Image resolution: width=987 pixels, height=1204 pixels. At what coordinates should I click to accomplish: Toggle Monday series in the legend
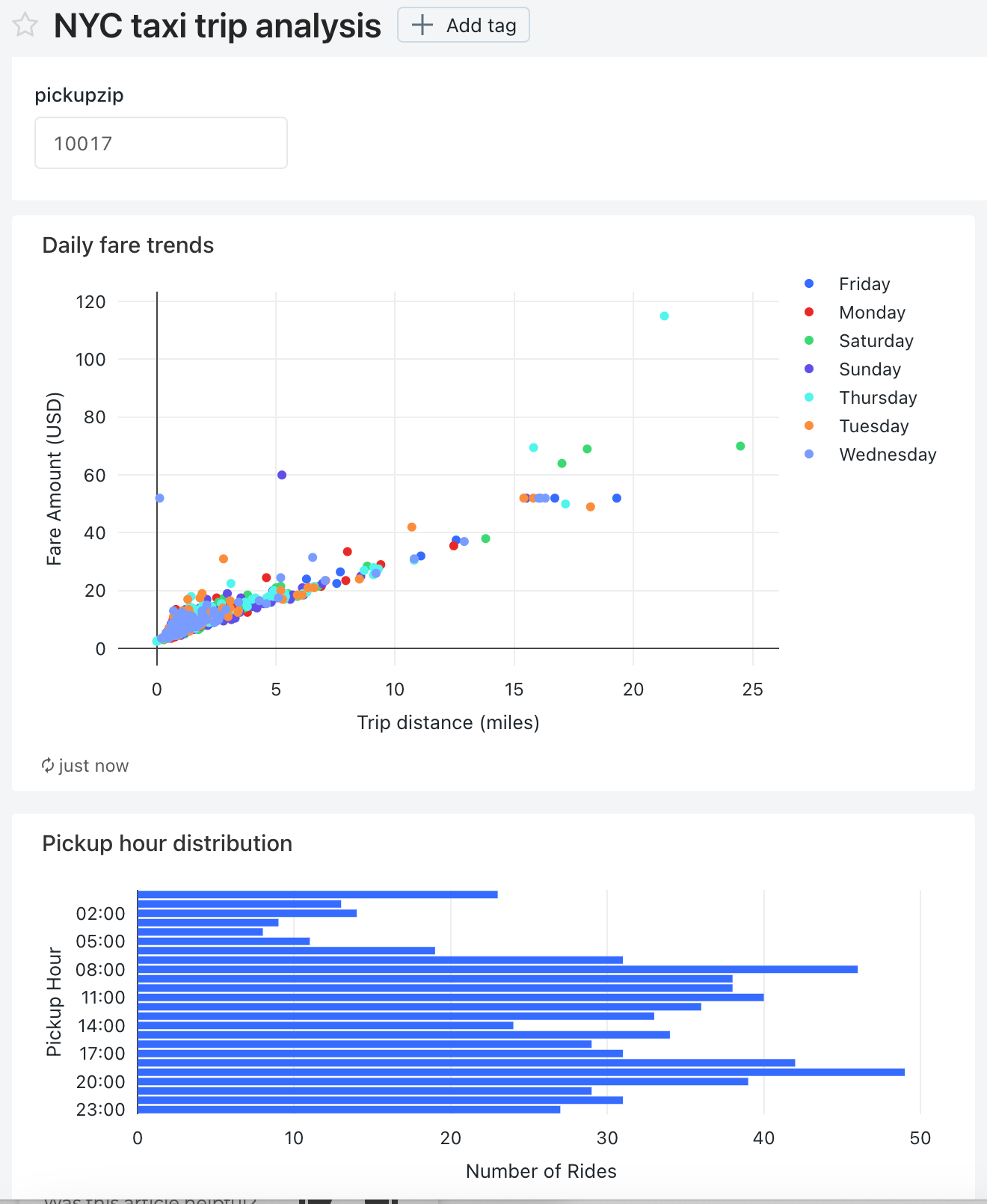[x=871, y=313]
